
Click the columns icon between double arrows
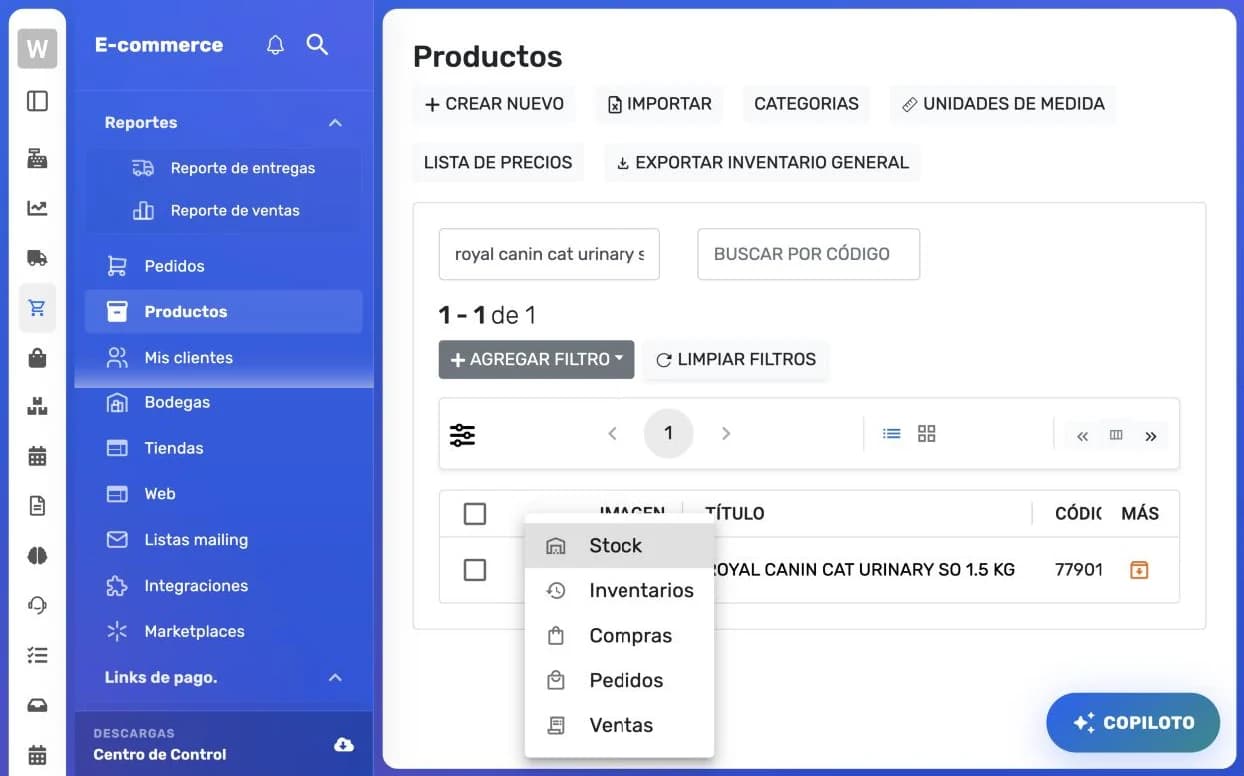tap(1116, 435)
